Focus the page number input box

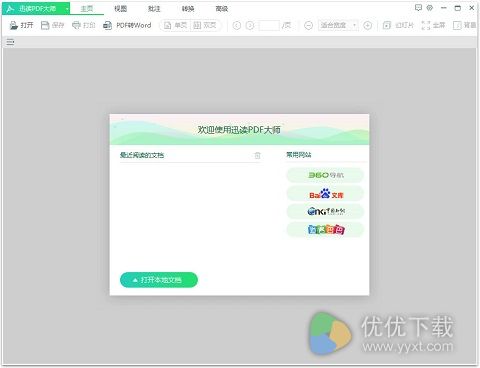pos(269,25)
